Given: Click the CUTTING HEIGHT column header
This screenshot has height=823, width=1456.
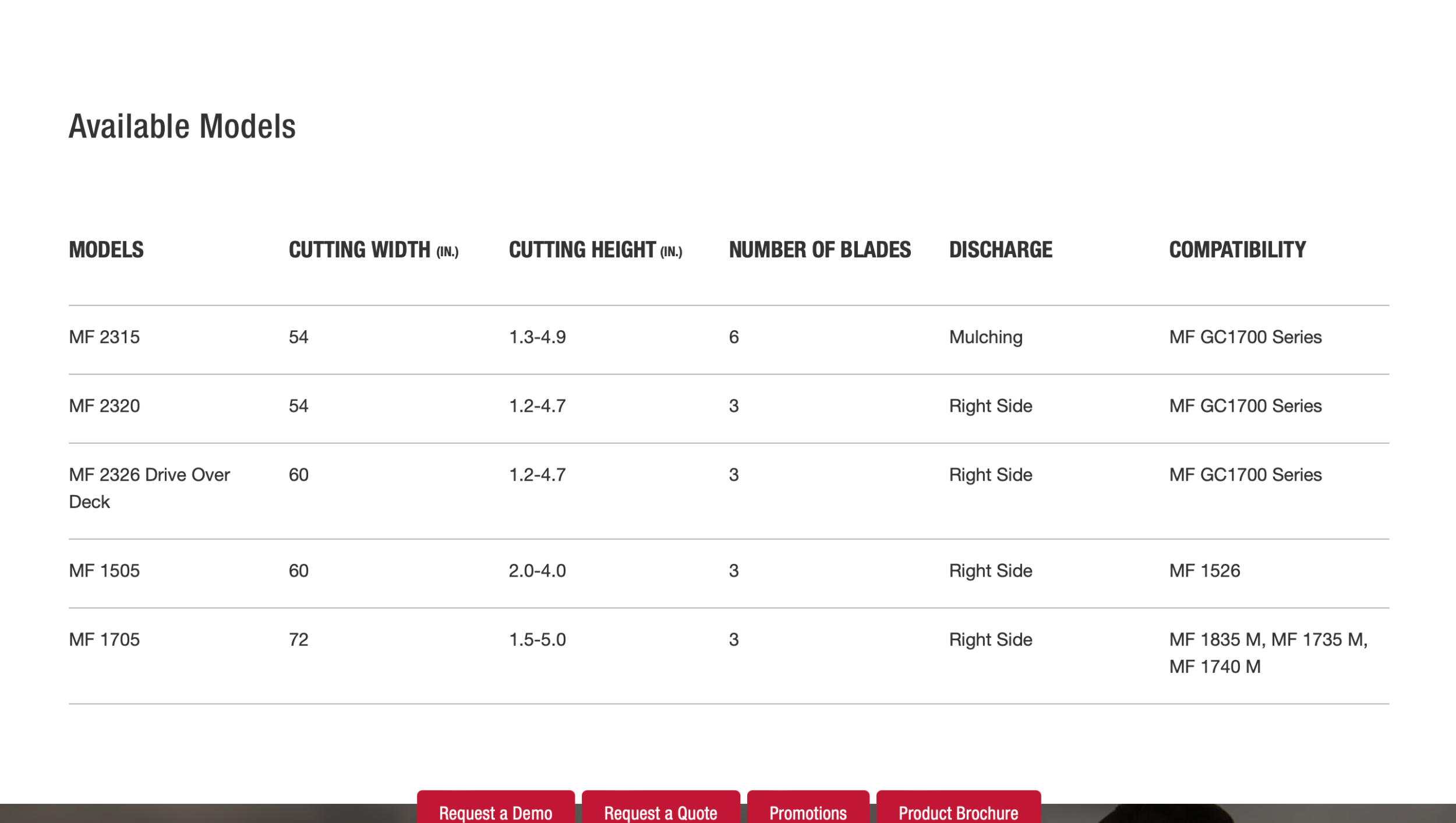Looking at the screenshot, I should (595, 250).
